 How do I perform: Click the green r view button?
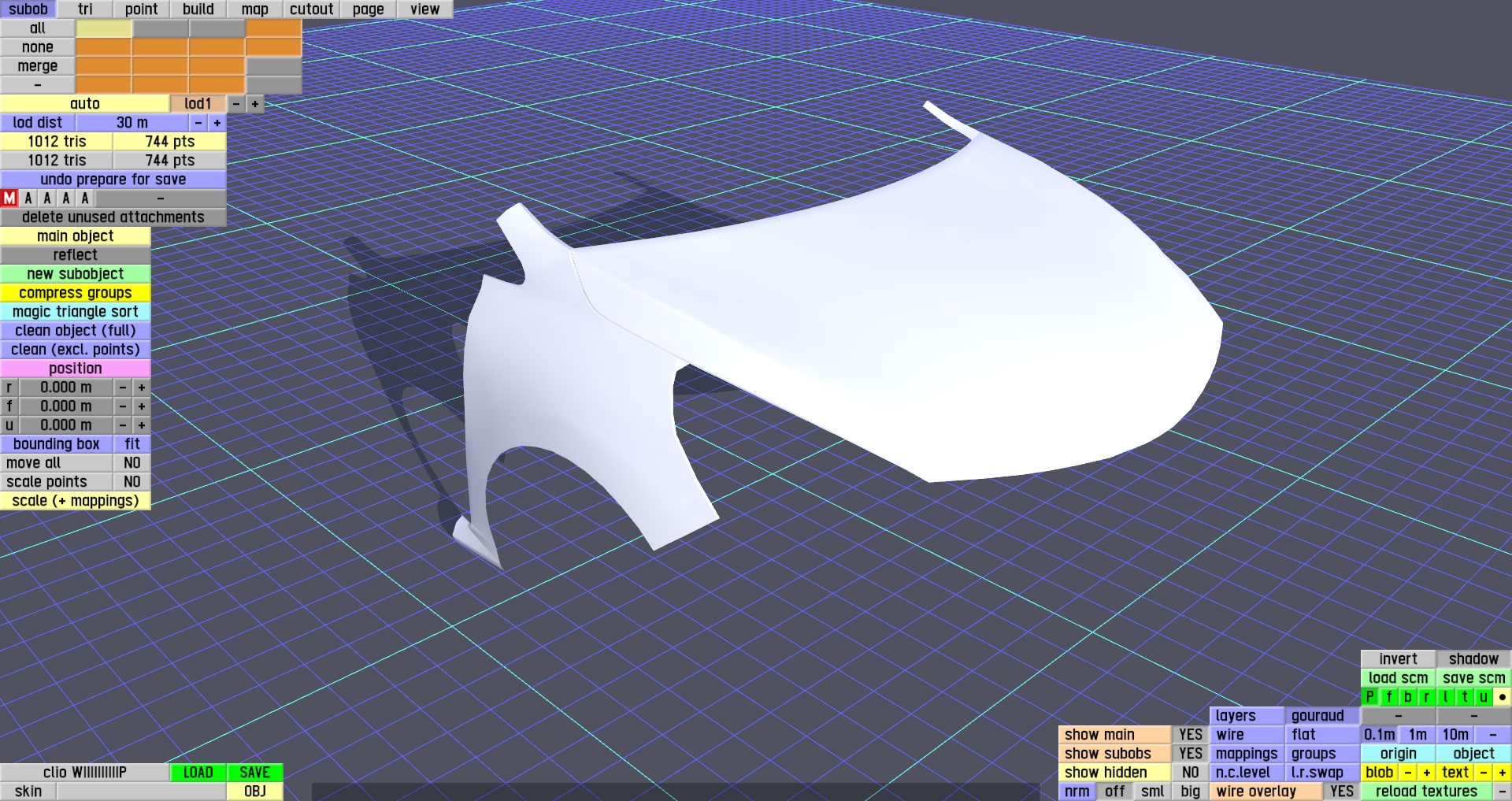[1426, 697]
